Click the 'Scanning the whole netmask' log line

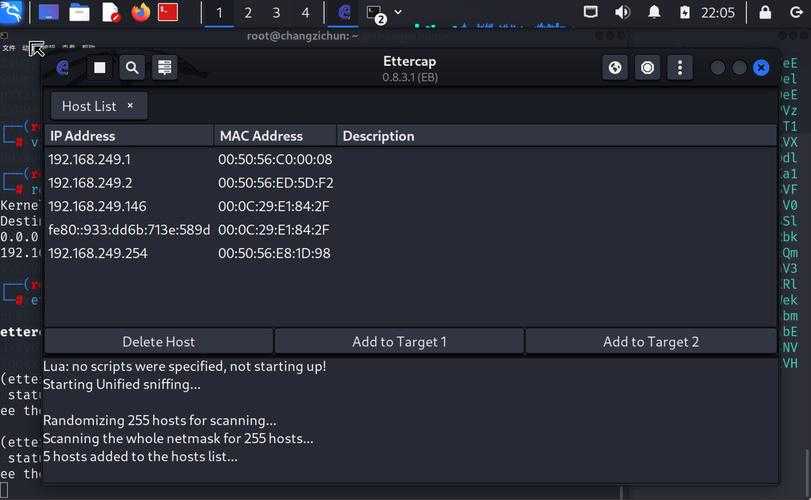click(x=178, y=438)
